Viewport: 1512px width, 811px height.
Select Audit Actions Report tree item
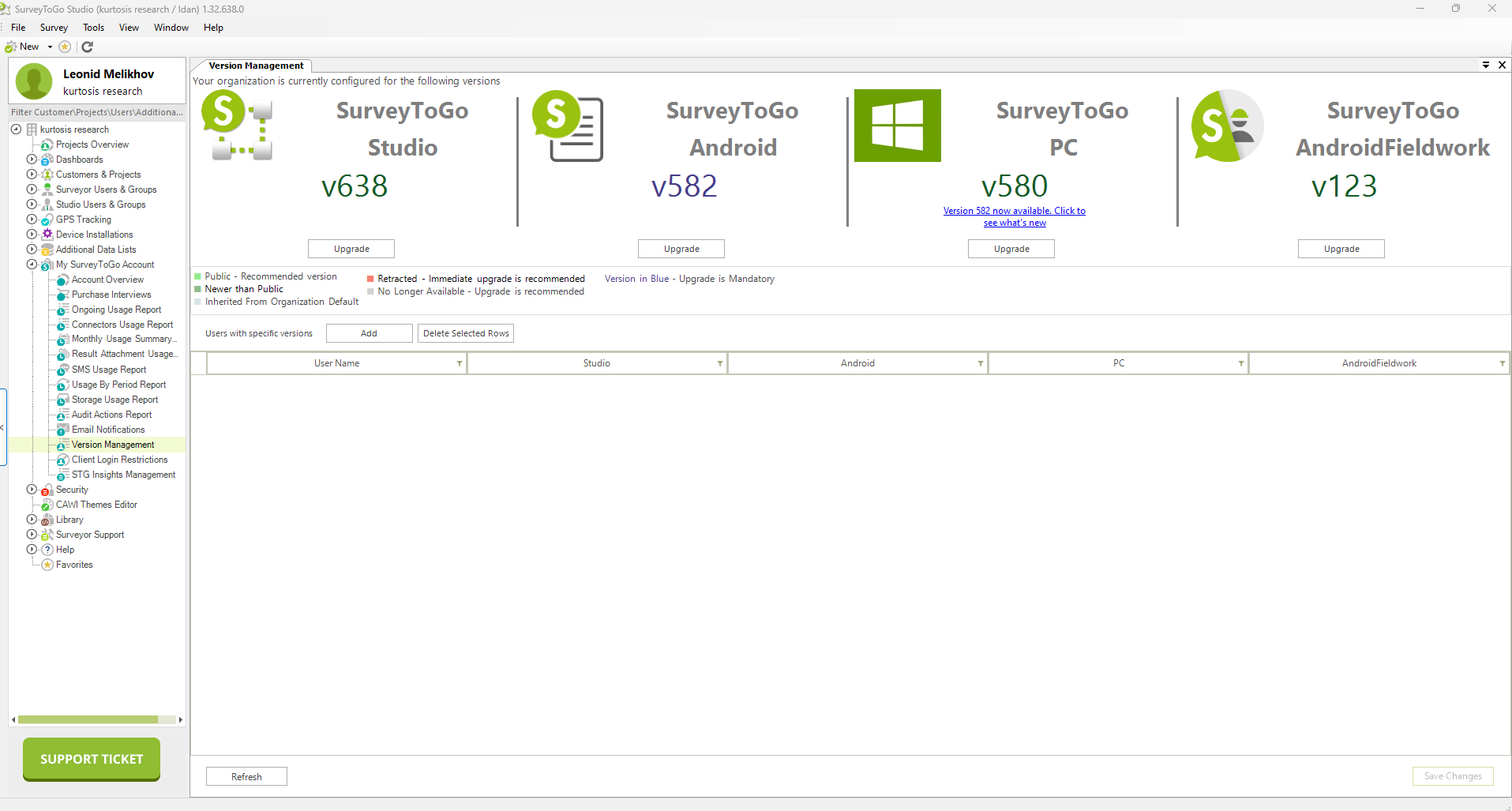pyautogui.click(x=111, y=415)
